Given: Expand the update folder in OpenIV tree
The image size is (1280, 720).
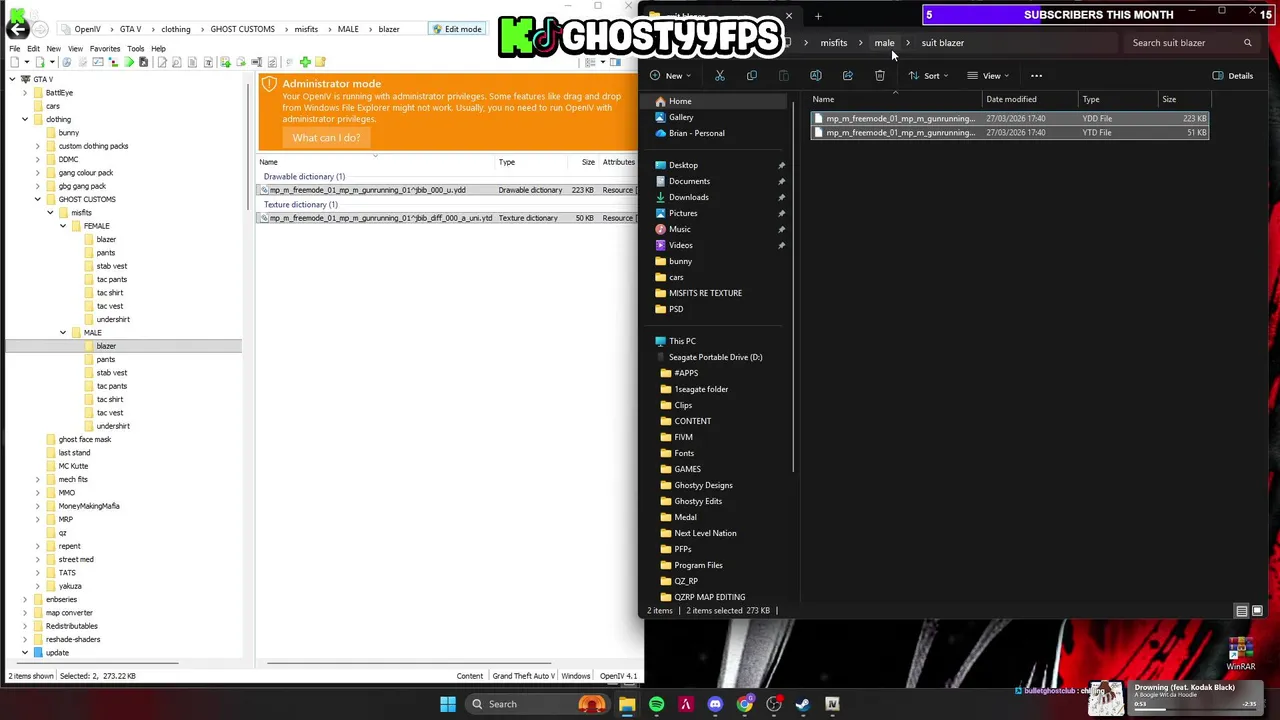Looking at the screenshot, I should pos(25,652).
